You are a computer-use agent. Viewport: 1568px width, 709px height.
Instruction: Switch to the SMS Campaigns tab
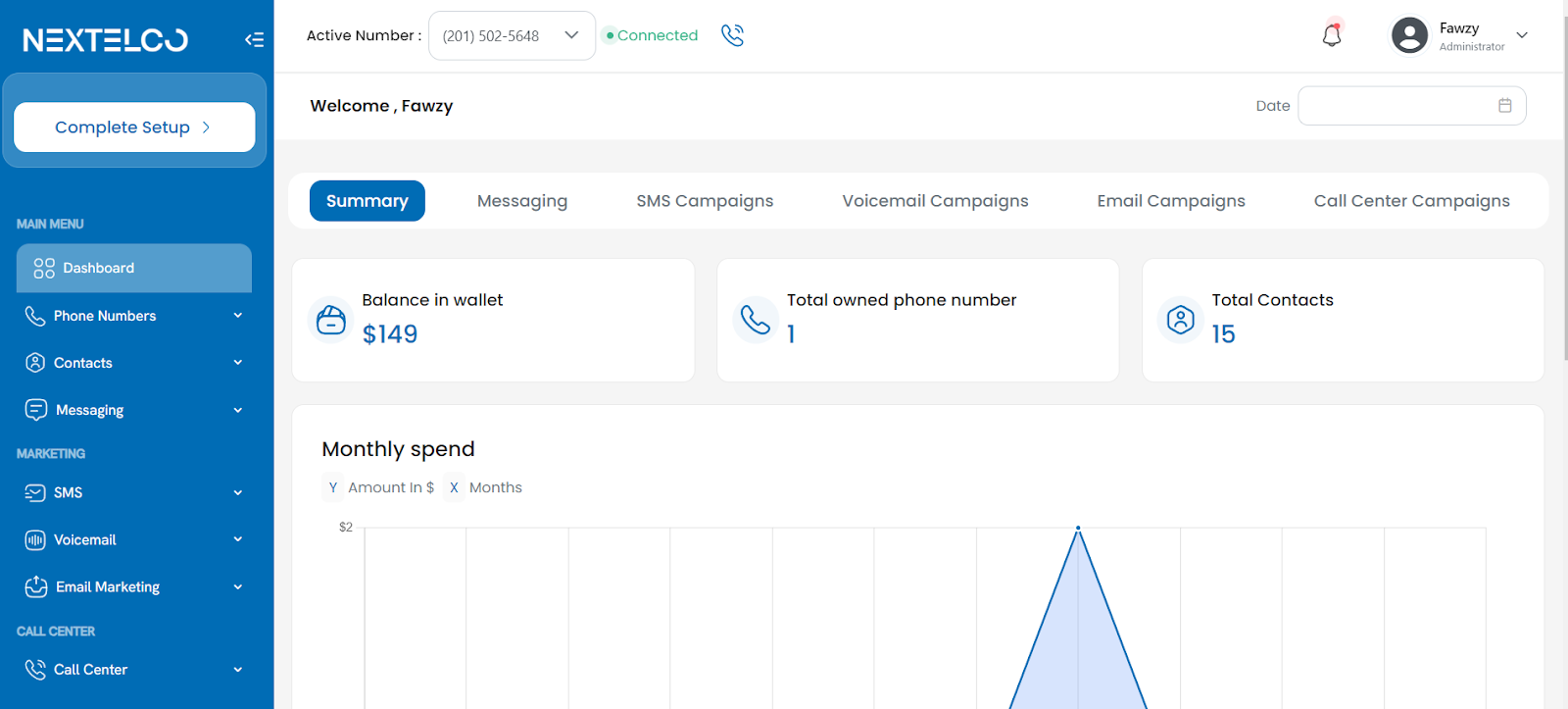(x=705, y=201)
